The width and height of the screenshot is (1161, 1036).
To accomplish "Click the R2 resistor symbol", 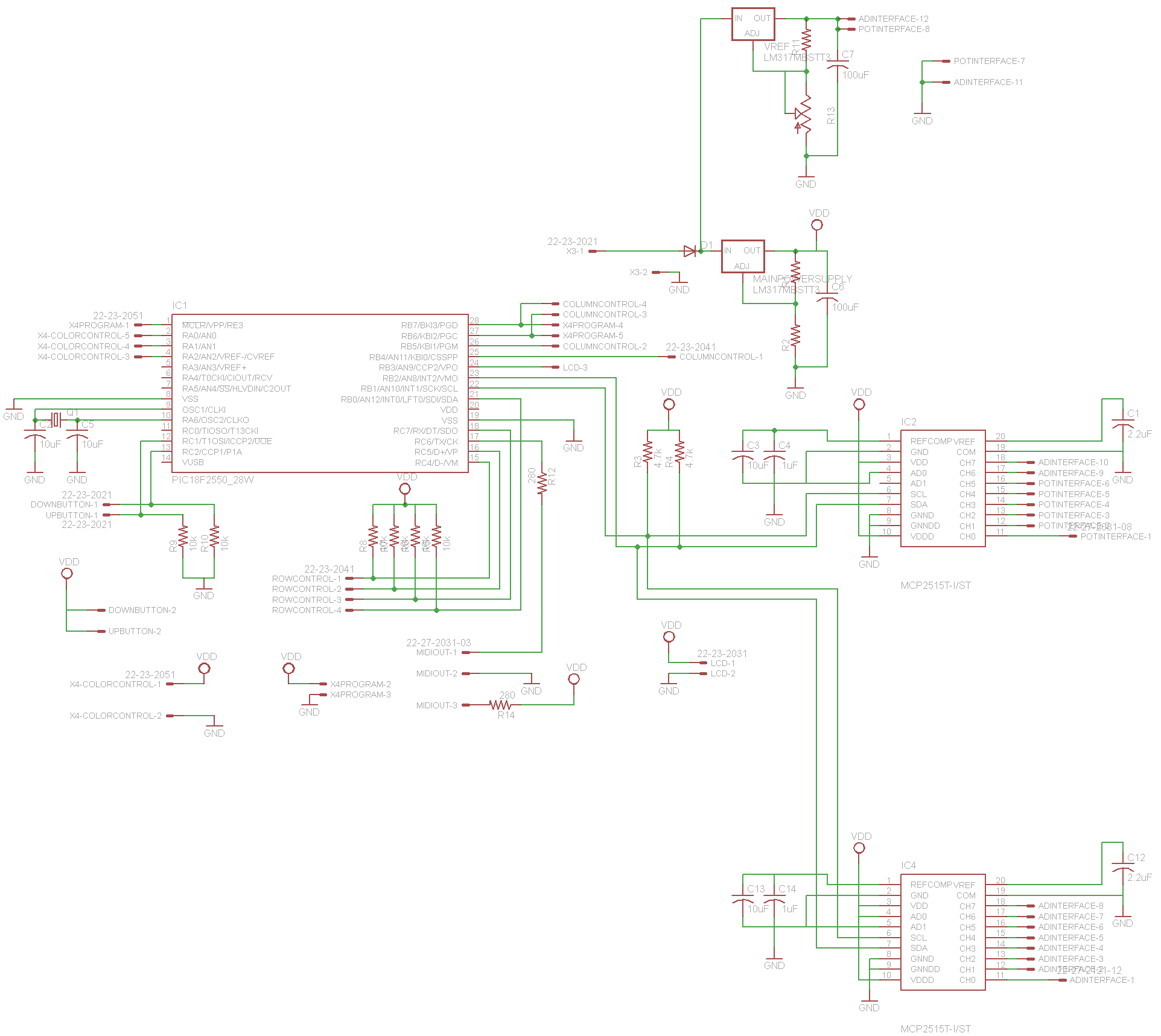I will (795, 335).
